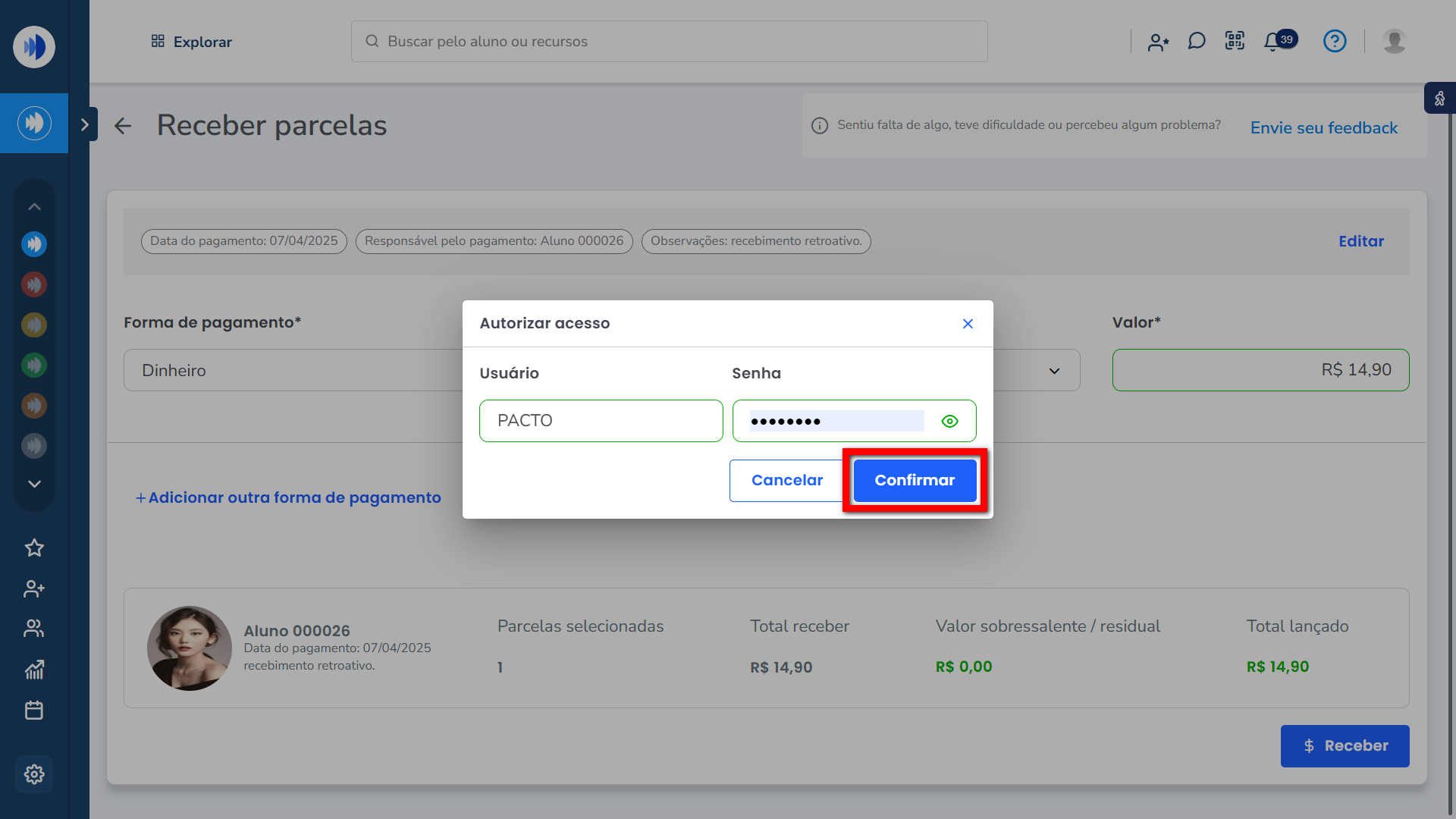Click the add student icon in header
The width and height of the screenshot is (1456, 819).
(1158, 42)
